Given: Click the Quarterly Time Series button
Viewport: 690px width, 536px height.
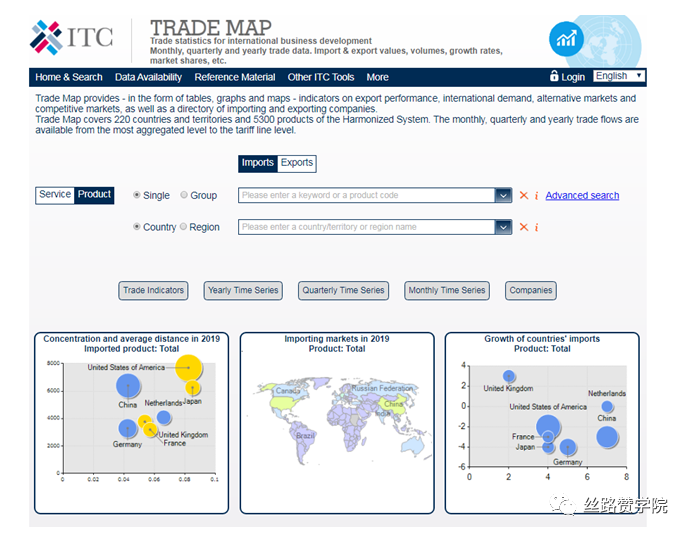Looking at the screenshot, I should pos(343,290).
